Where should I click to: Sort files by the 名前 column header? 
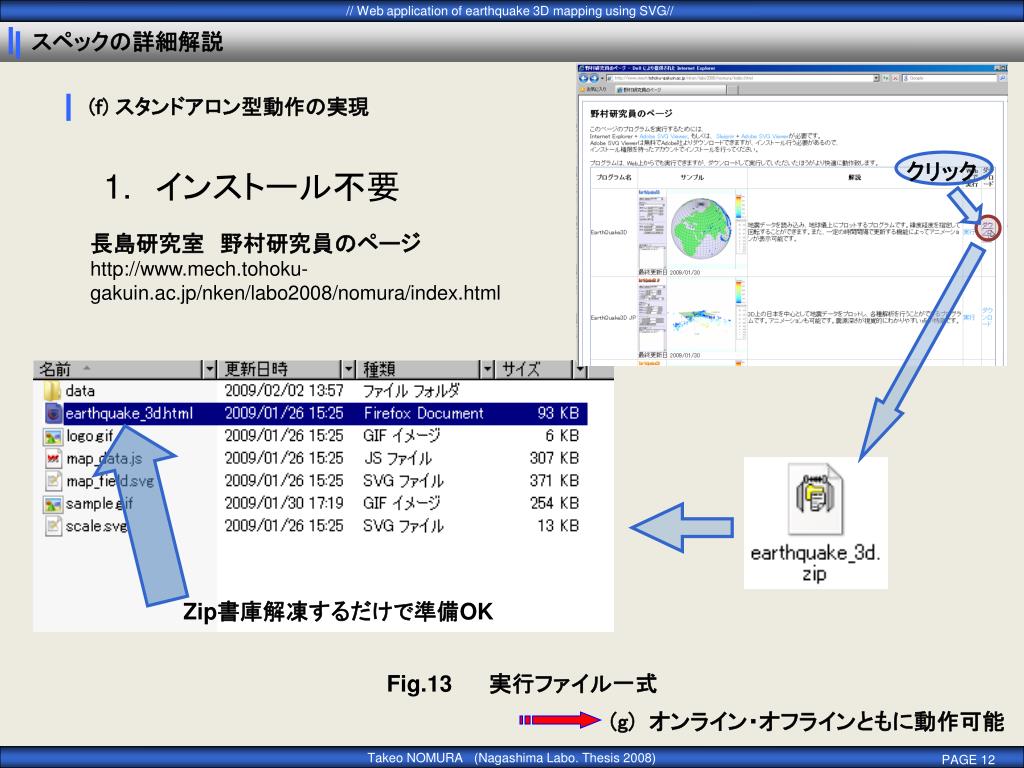click(x=118, y=370)
